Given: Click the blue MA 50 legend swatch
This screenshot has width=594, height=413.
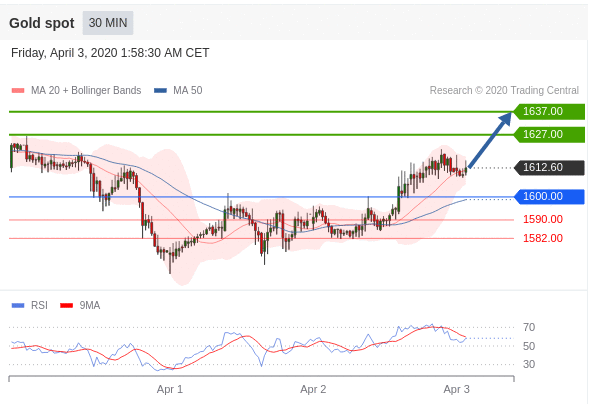Looking at the screenshot, I should click(x=161, y=91).
